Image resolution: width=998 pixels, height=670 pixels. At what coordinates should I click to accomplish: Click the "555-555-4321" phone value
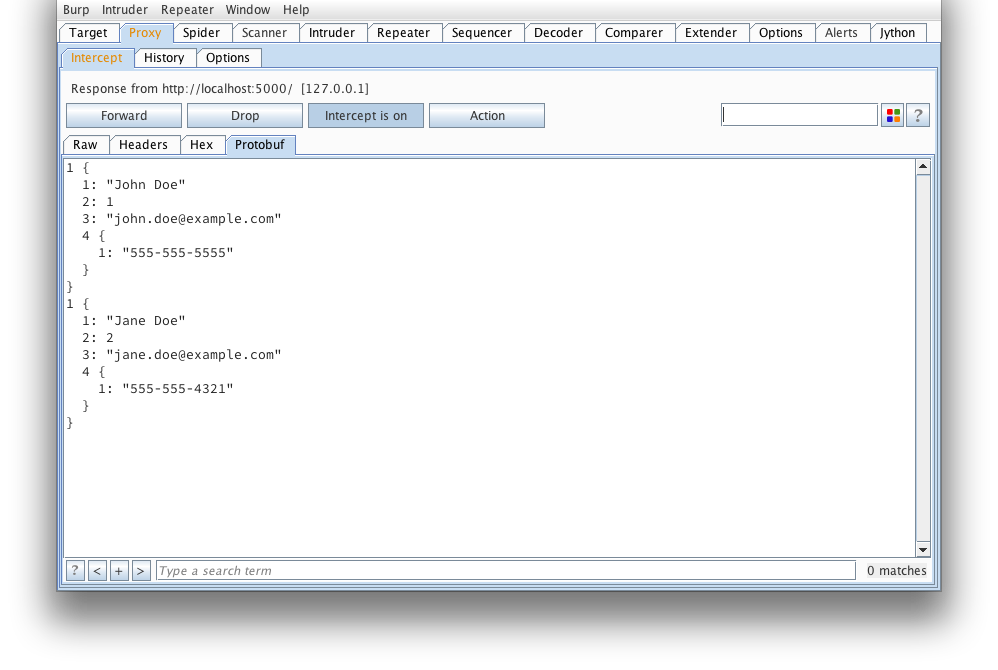pos(178,389)
